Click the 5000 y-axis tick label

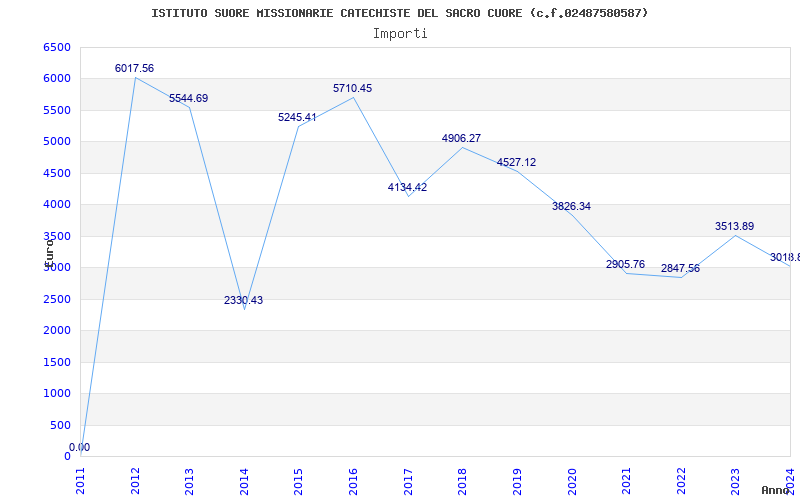(57, 141)
